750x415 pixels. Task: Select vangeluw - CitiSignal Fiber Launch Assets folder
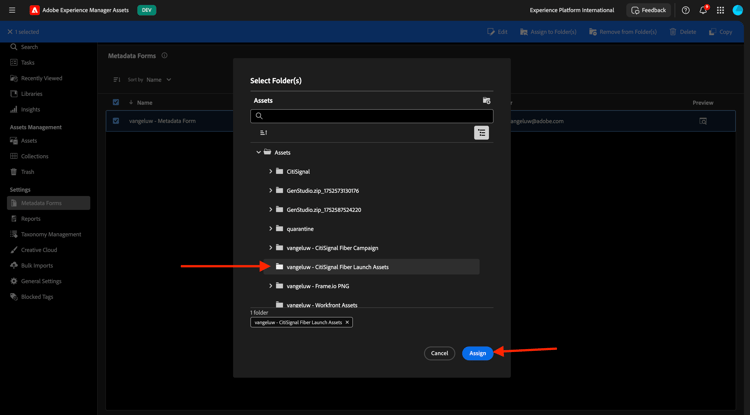(x=371, y=267)
